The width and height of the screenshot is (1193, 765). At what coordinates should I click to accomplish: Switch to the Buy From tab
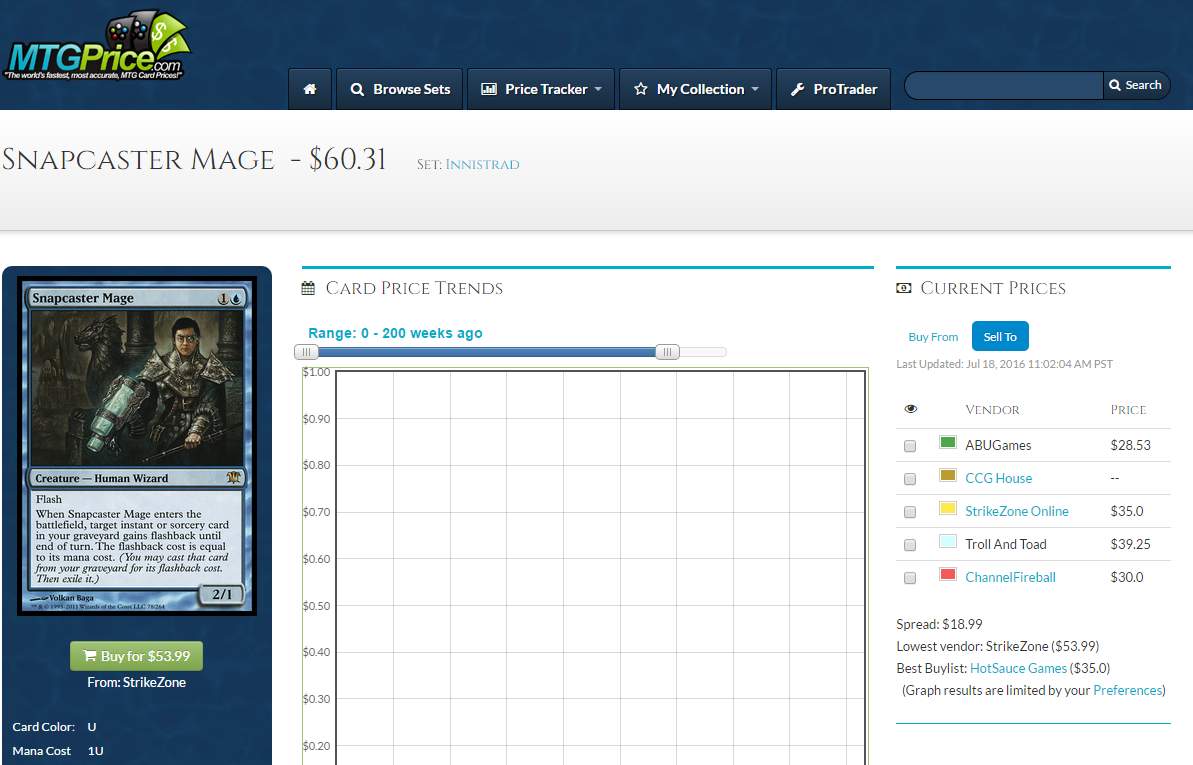click(933, 336)
